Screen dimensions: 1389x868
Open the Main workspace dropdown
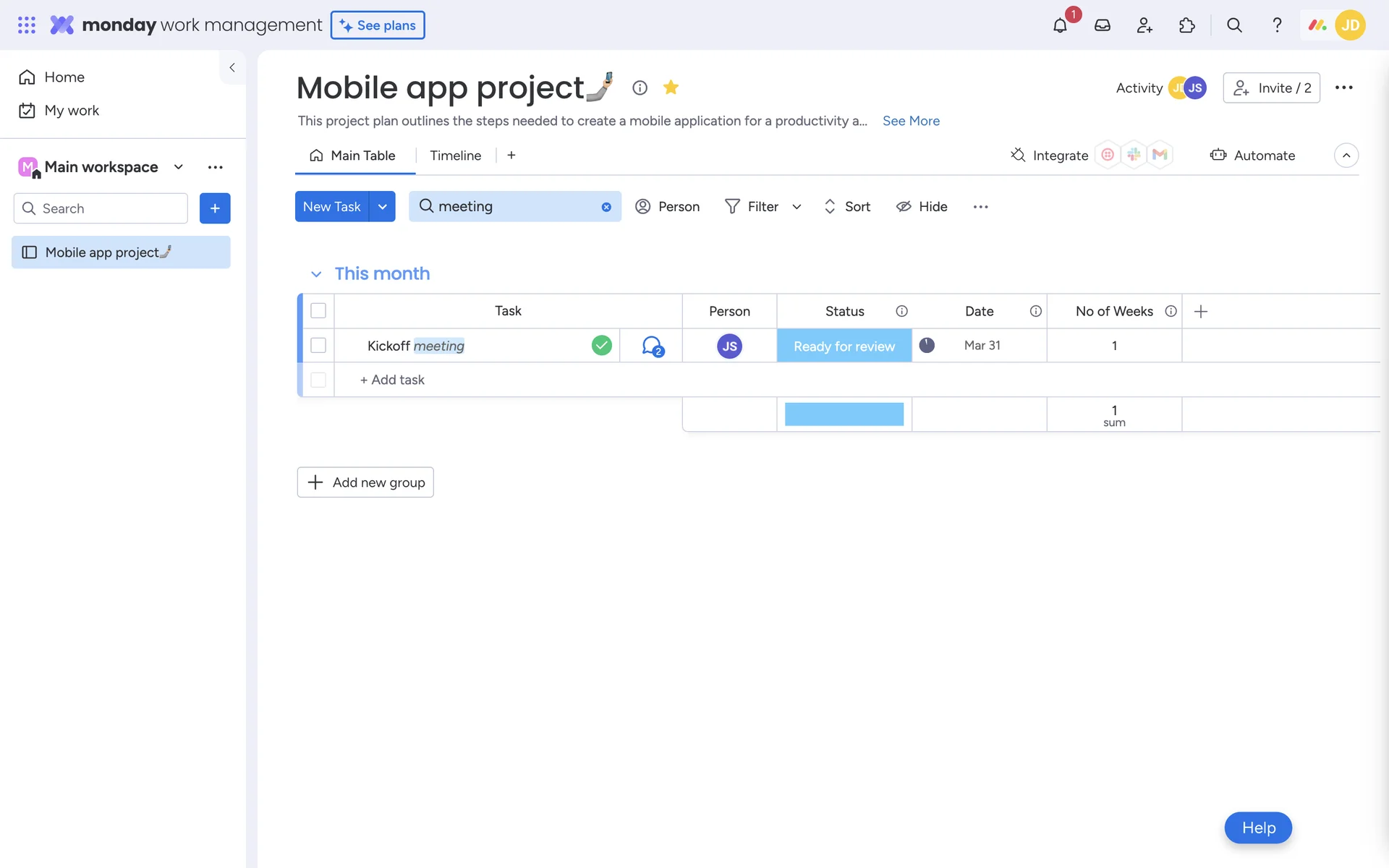point(178,167)
